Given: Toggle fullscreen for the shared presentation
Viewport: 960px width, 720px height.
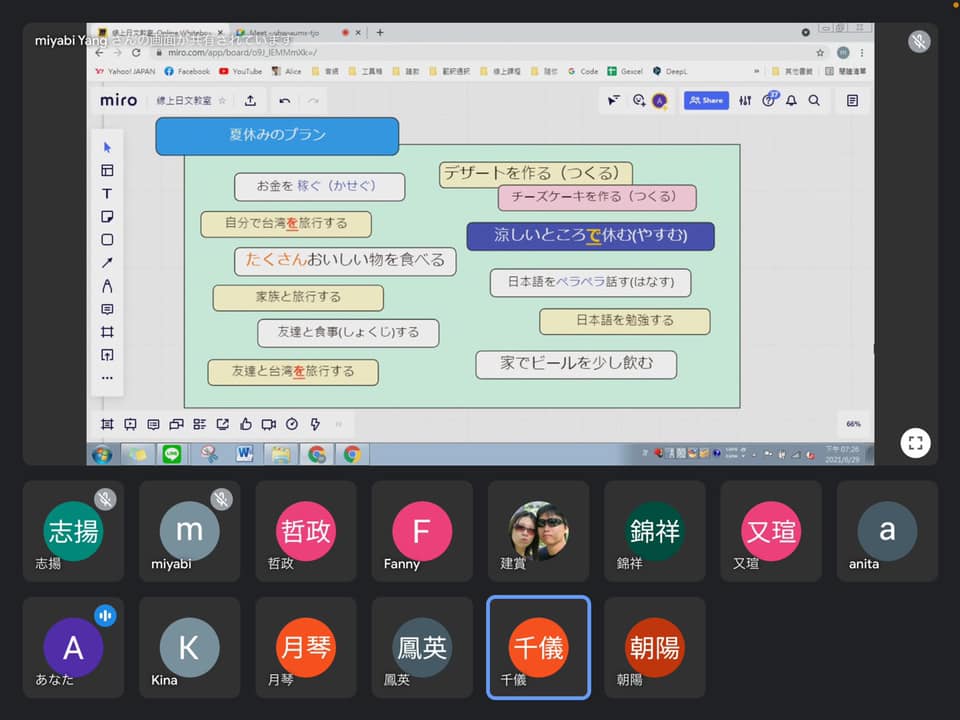Looking at the screenshot, I should (x=915, y=443).
